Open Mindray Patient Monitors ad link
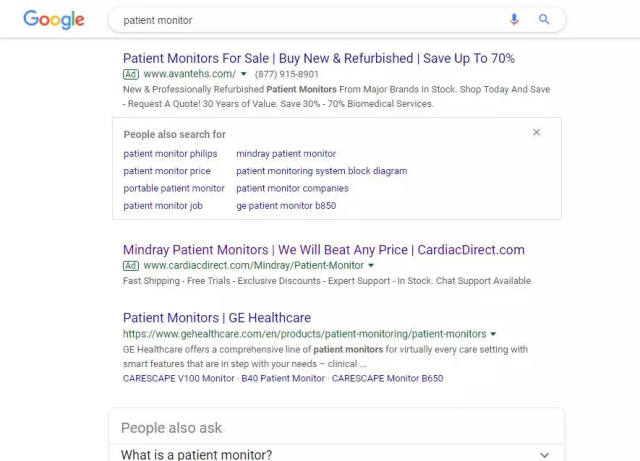640x461 pixels. click(x=323, y=250)
